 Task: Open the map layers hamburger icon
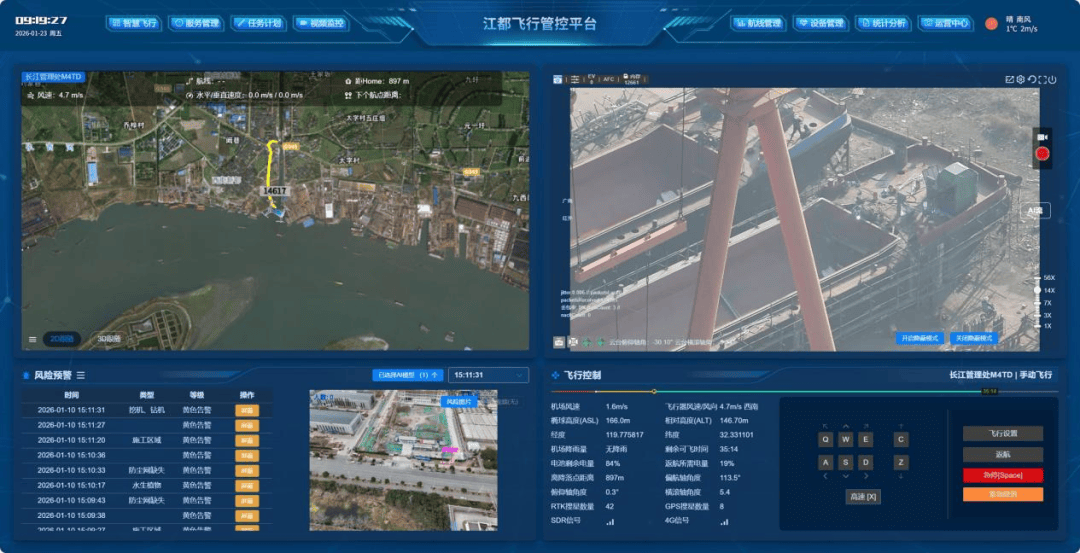point(33,339)
